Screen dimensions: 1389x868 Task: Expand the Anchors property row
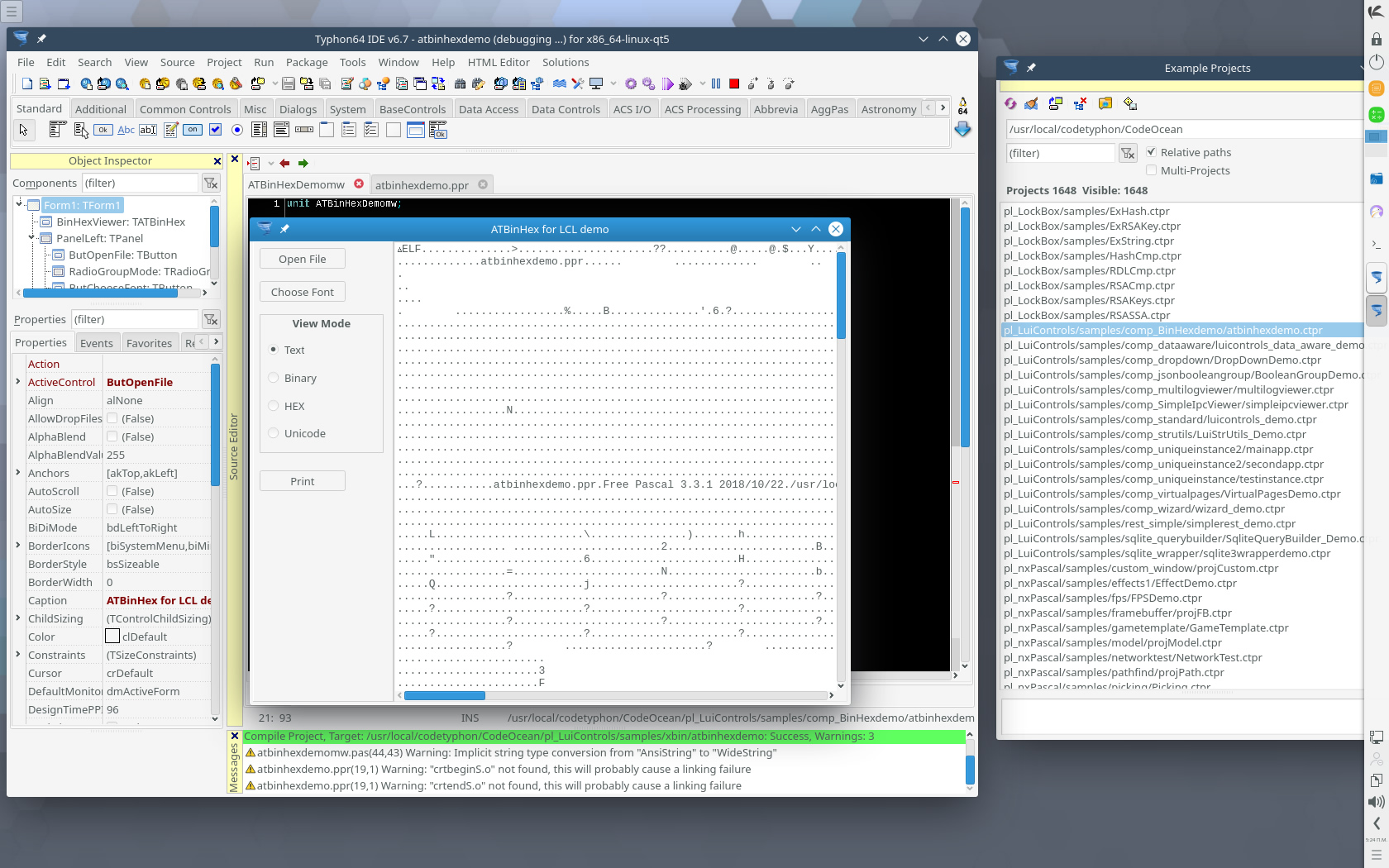pyautogui.click(x=18, y=473)
